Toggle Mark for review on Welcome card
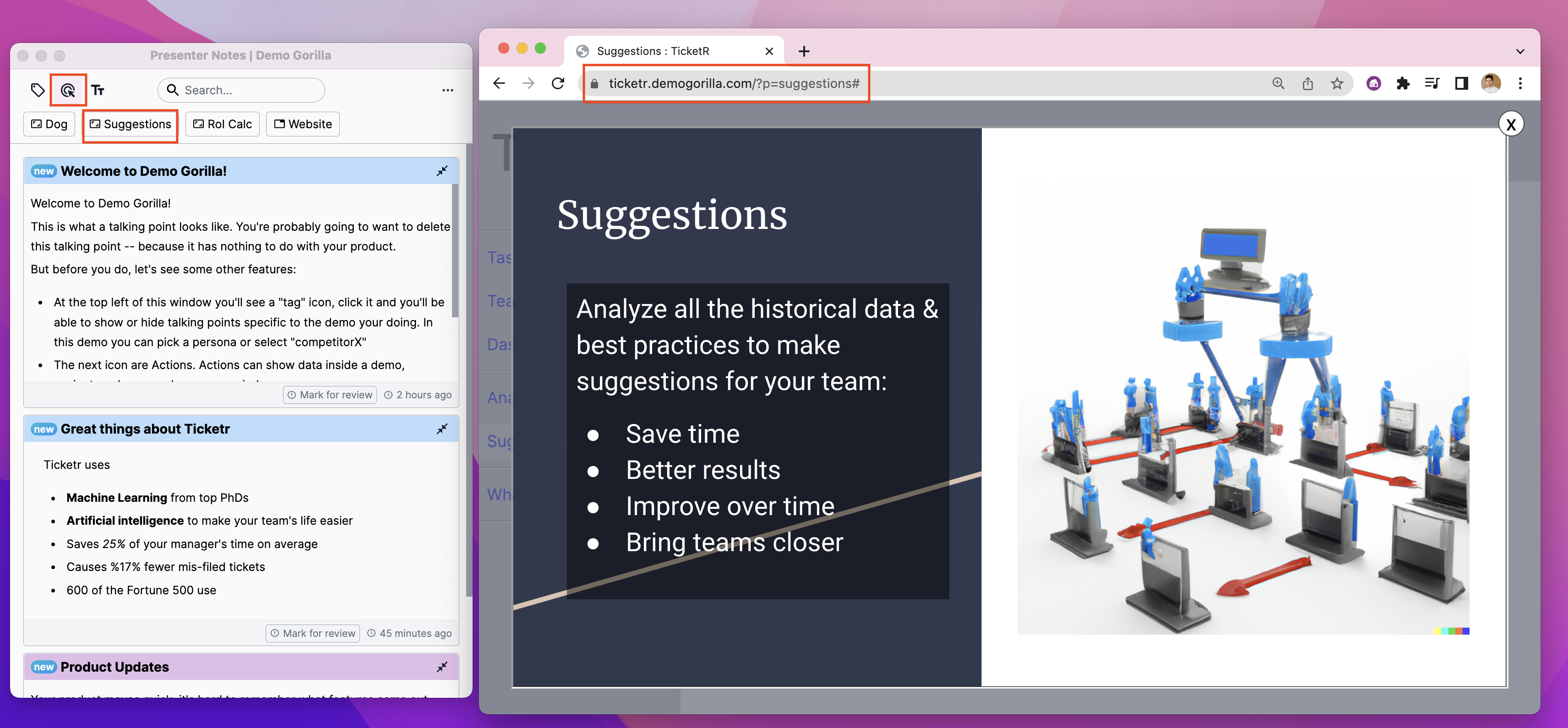Screen dimensions: 1568x728 coord(330,394)
